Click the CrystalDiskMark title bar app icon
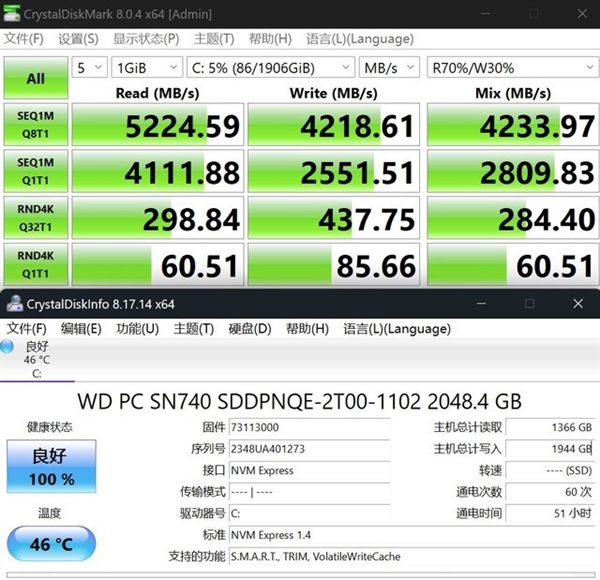This screenshot has width=600, height=580. pos(13,14)
